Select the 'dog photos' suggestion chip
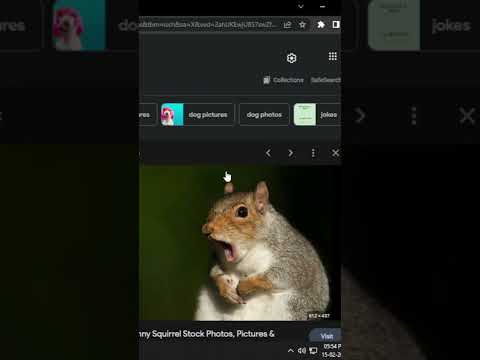 pos(264,115)
